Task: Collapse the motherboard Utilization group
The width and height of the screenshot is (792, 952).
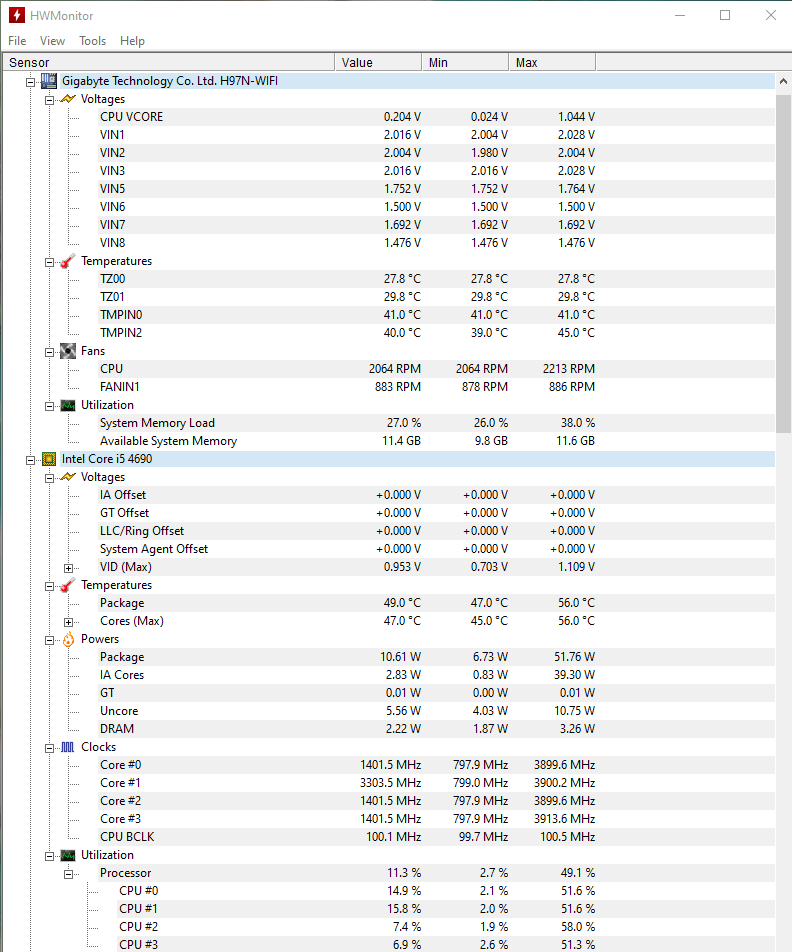Action: pyautogui.click(x=50, y=406)
